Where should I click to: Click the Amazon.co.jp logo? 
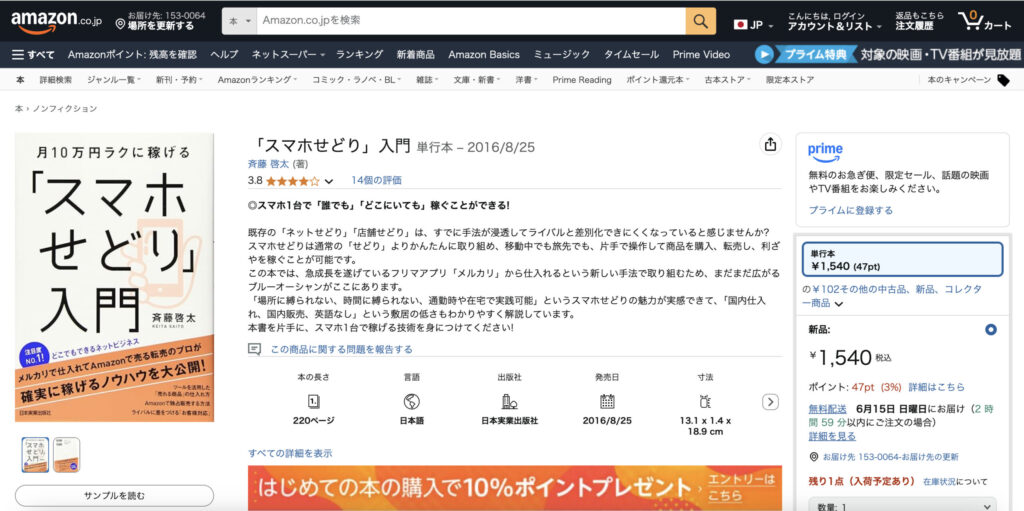coord(56,22)
